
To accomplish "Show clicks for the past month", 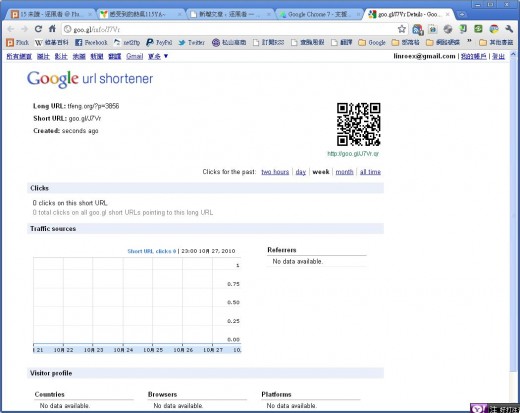I will 344,172.
